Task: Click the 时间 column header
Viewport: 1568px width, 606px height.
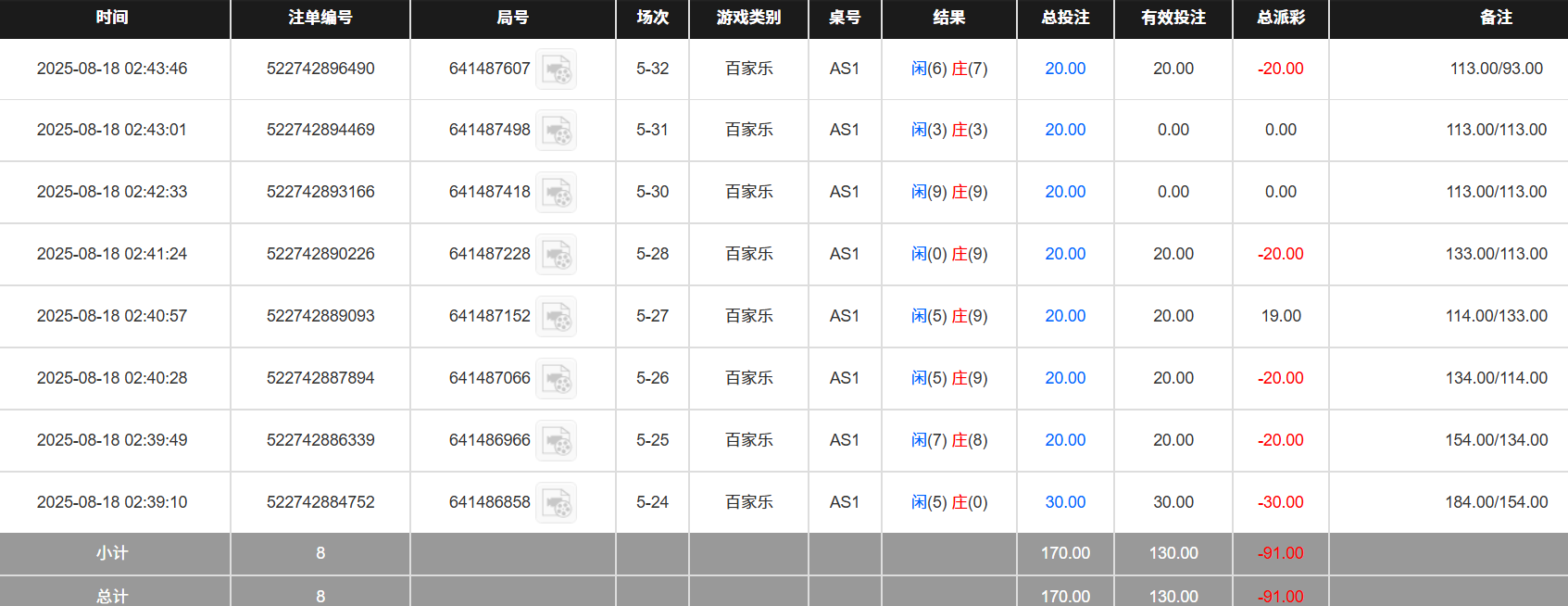Action: tap(112, 18)
